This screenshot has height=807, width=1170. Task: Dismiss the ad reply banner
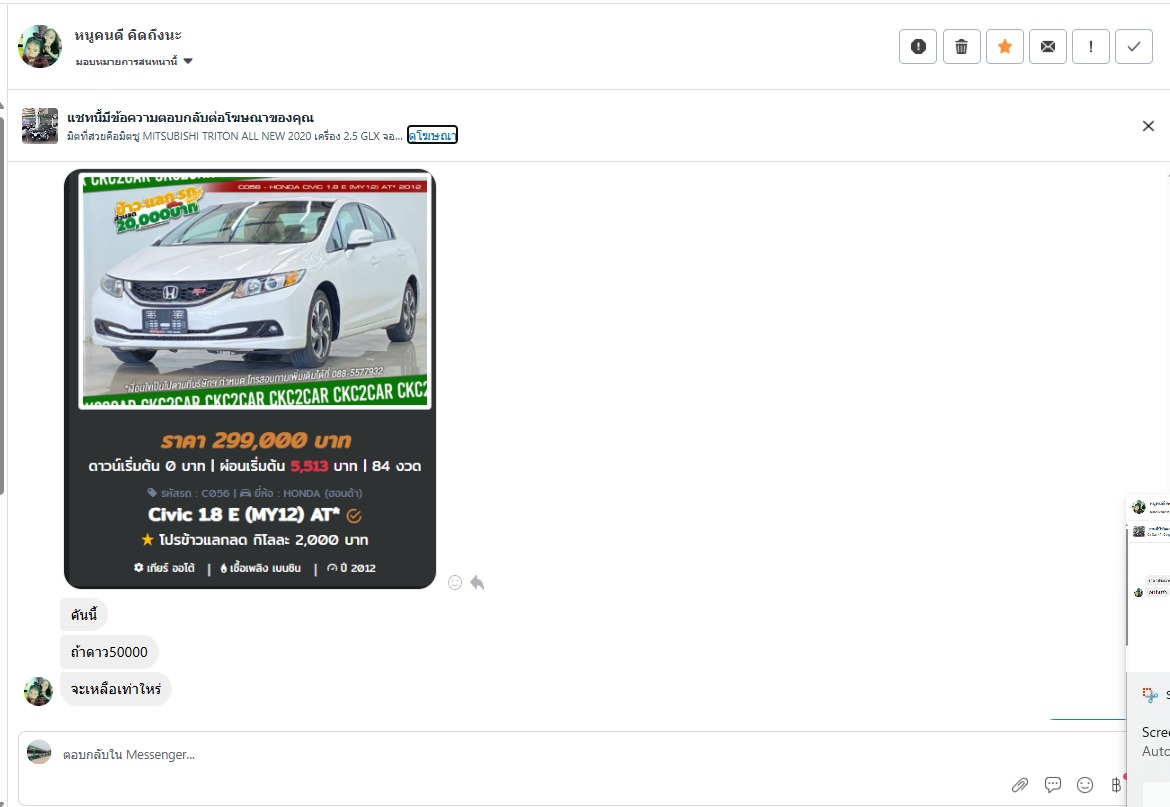pos(1148,126)
